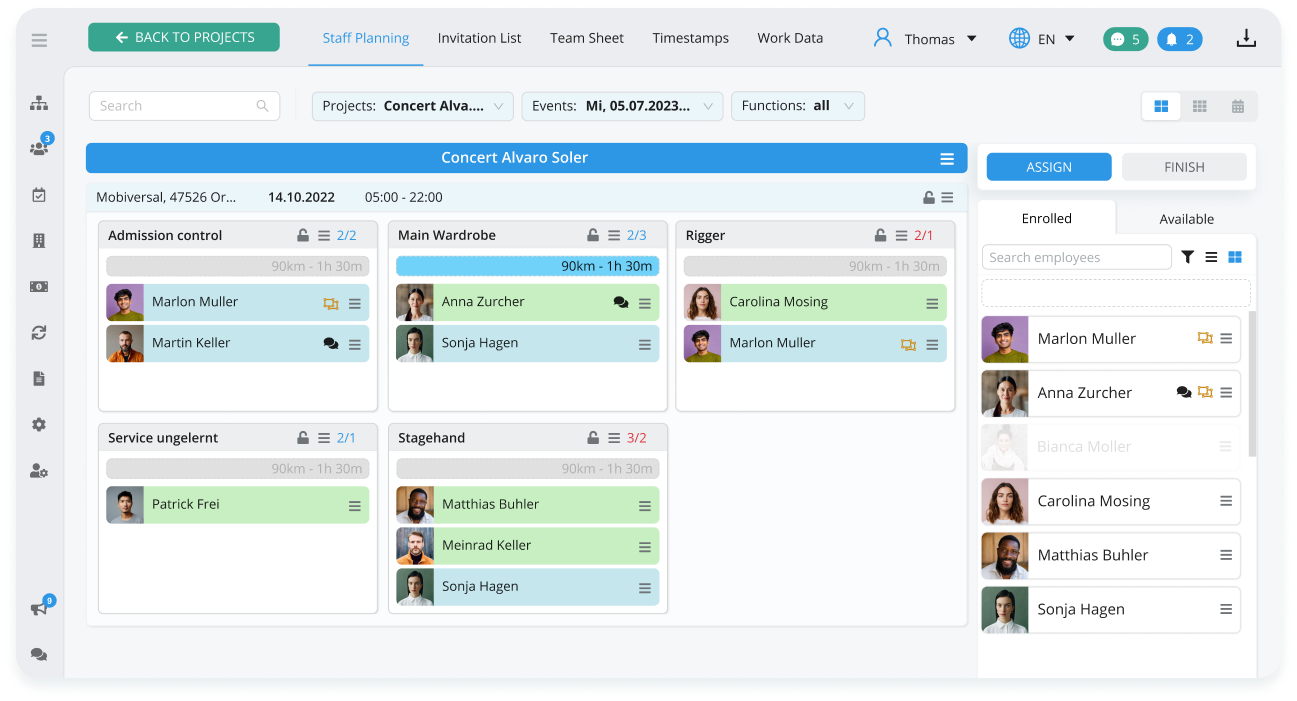1297x701 pixels.
Task: Switch employee panel to grid view
Action: point(1234,257)
